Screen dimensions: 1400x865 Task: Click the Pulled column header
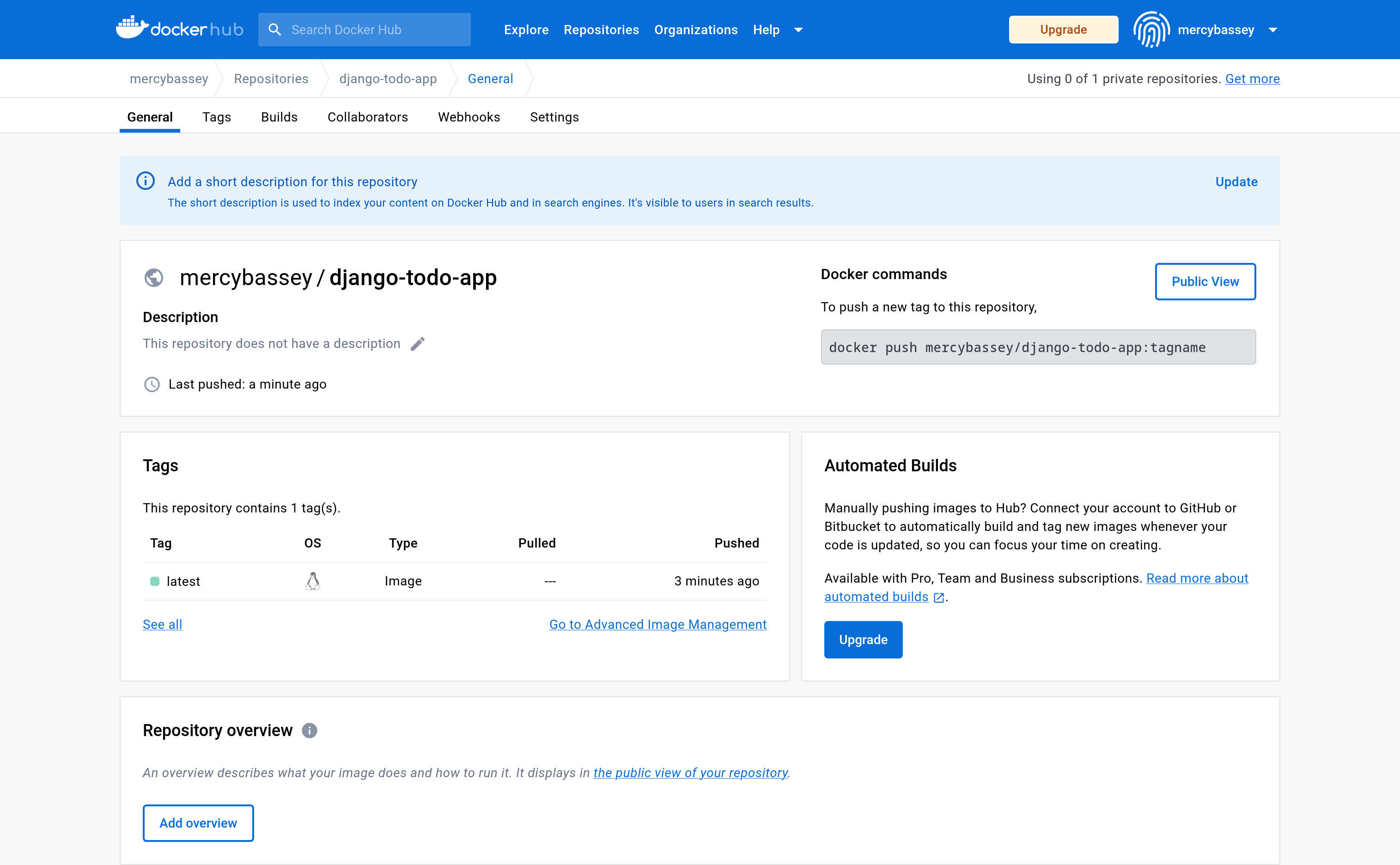537,543
